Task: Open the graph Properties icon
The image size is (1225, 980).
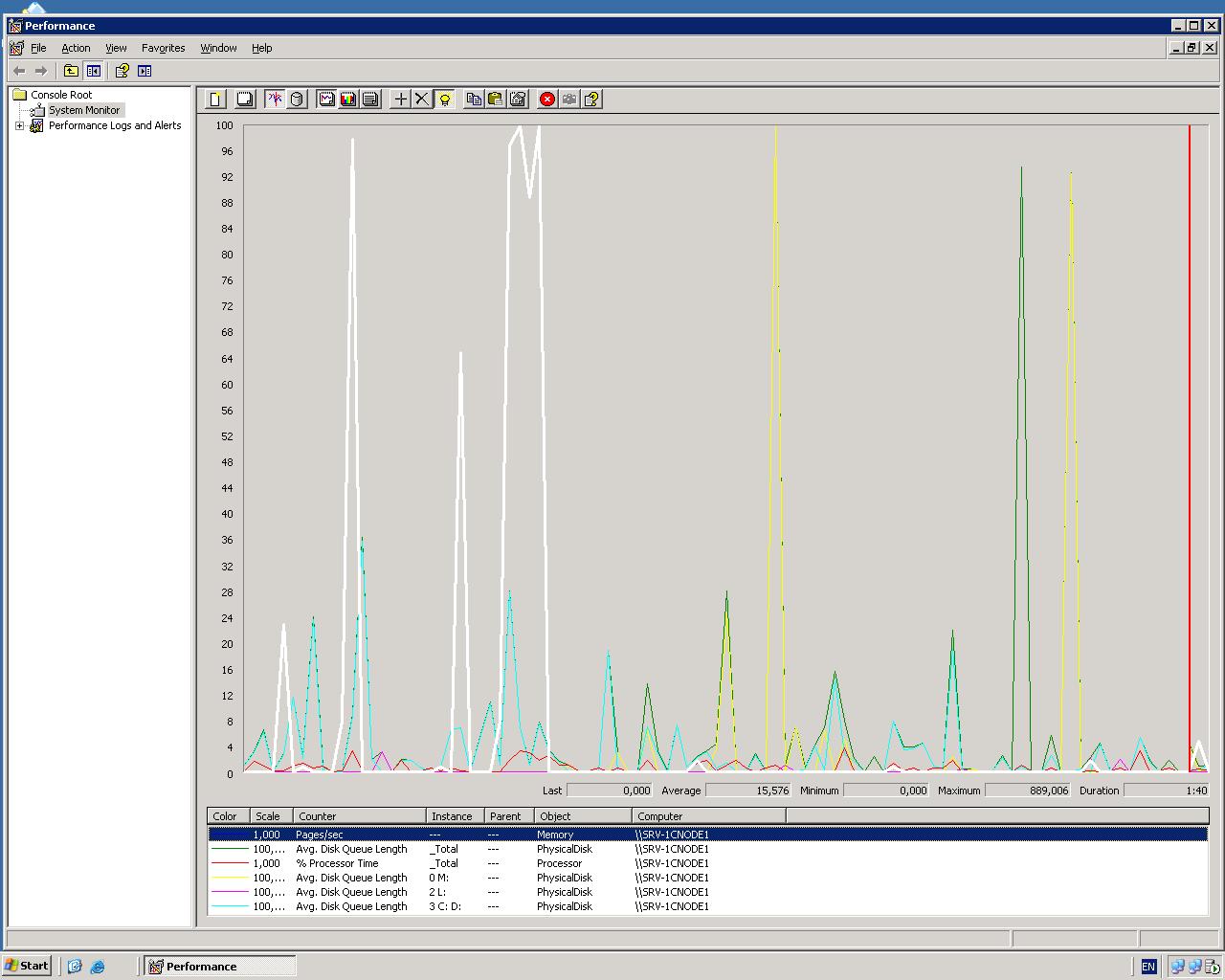Action: point(518,99)
